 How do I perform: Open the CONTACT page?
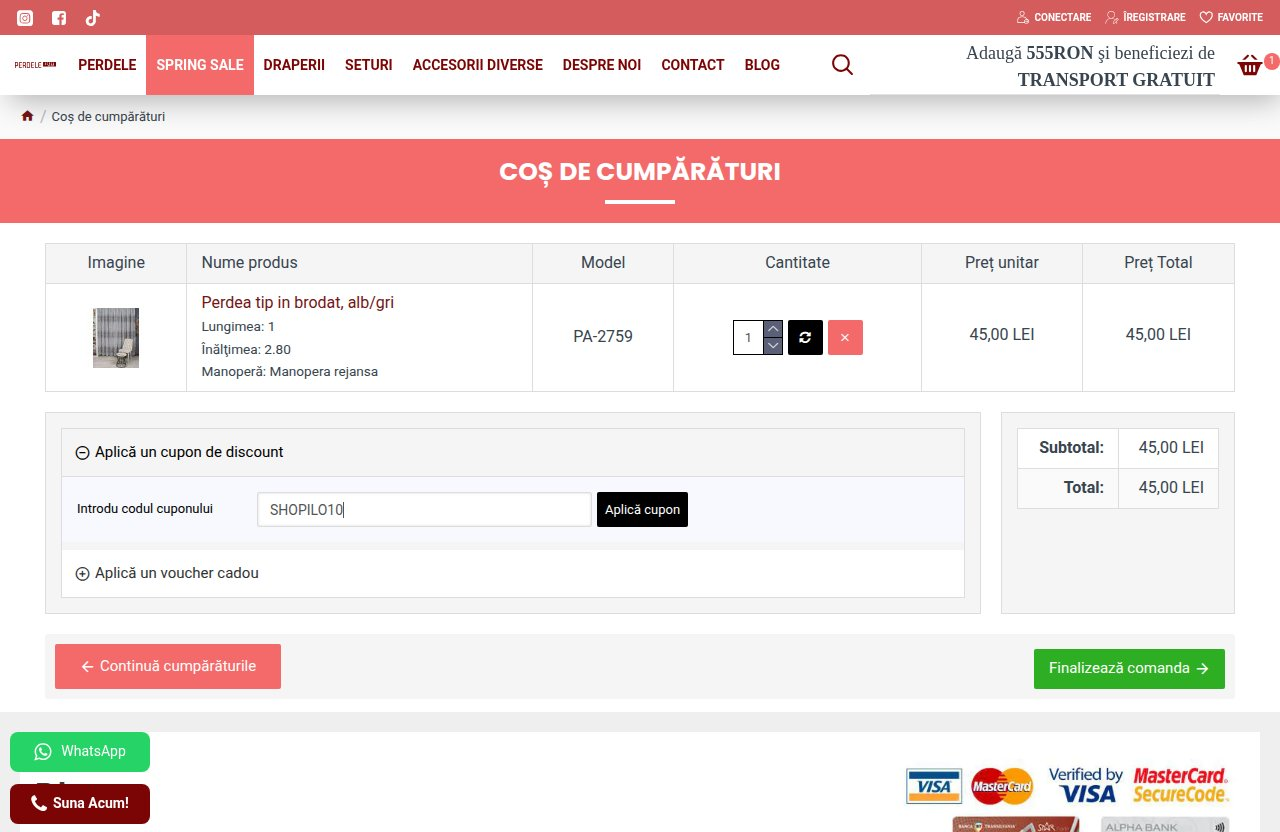click(693, 65)
